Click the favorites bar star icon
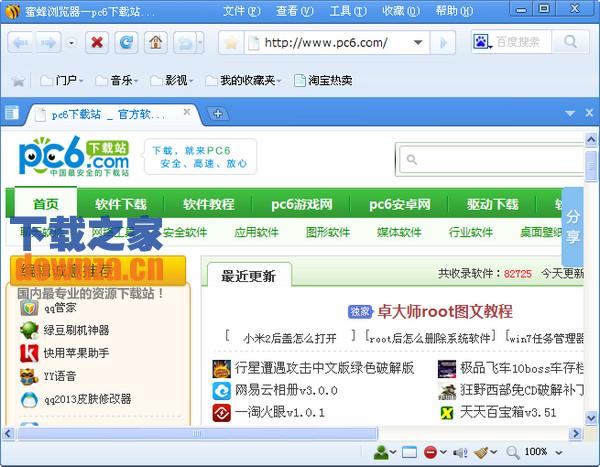600x467 pixels. click(x=18, y=80)
